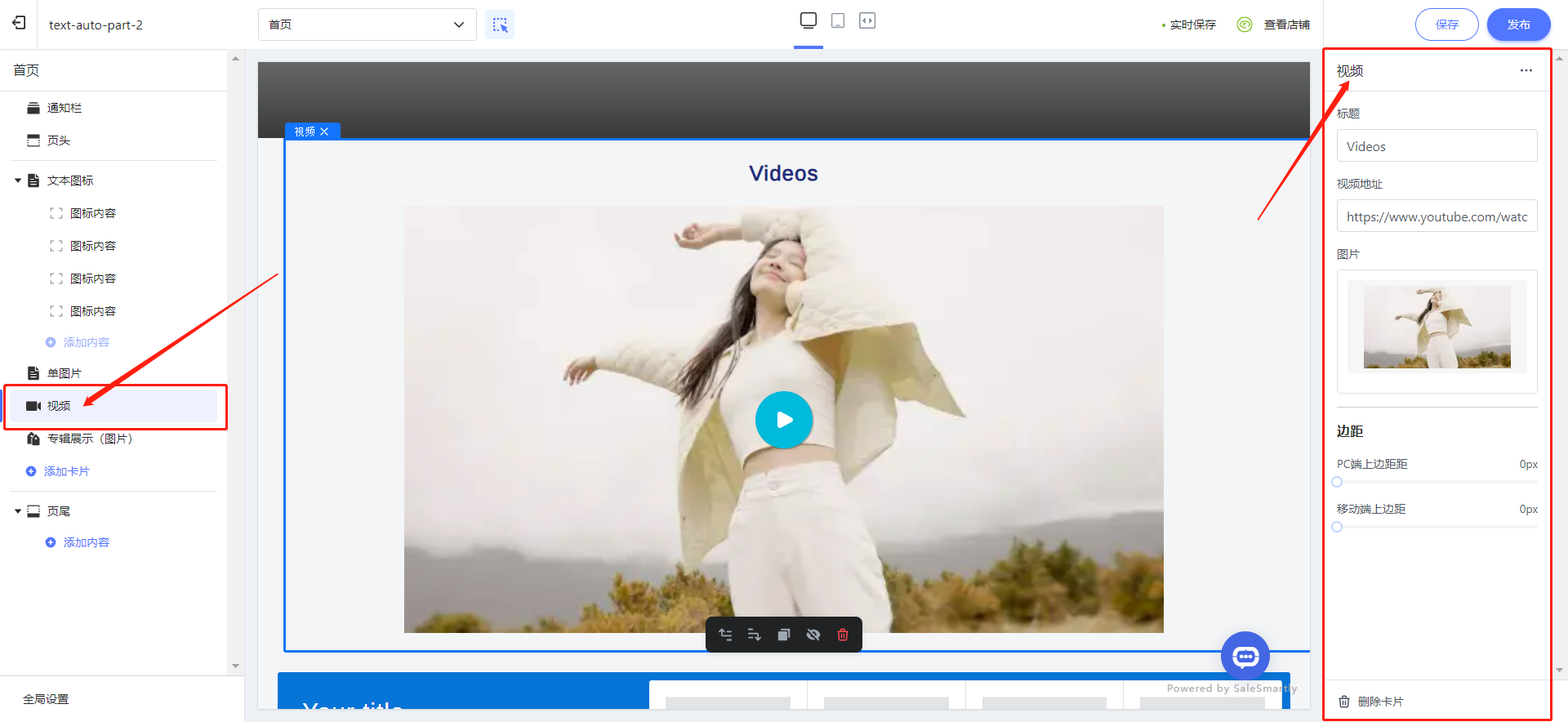This screenshot has width=1568, height=722.
Task: Open the 视频 panel more options menu
Action: point(1526,70)
